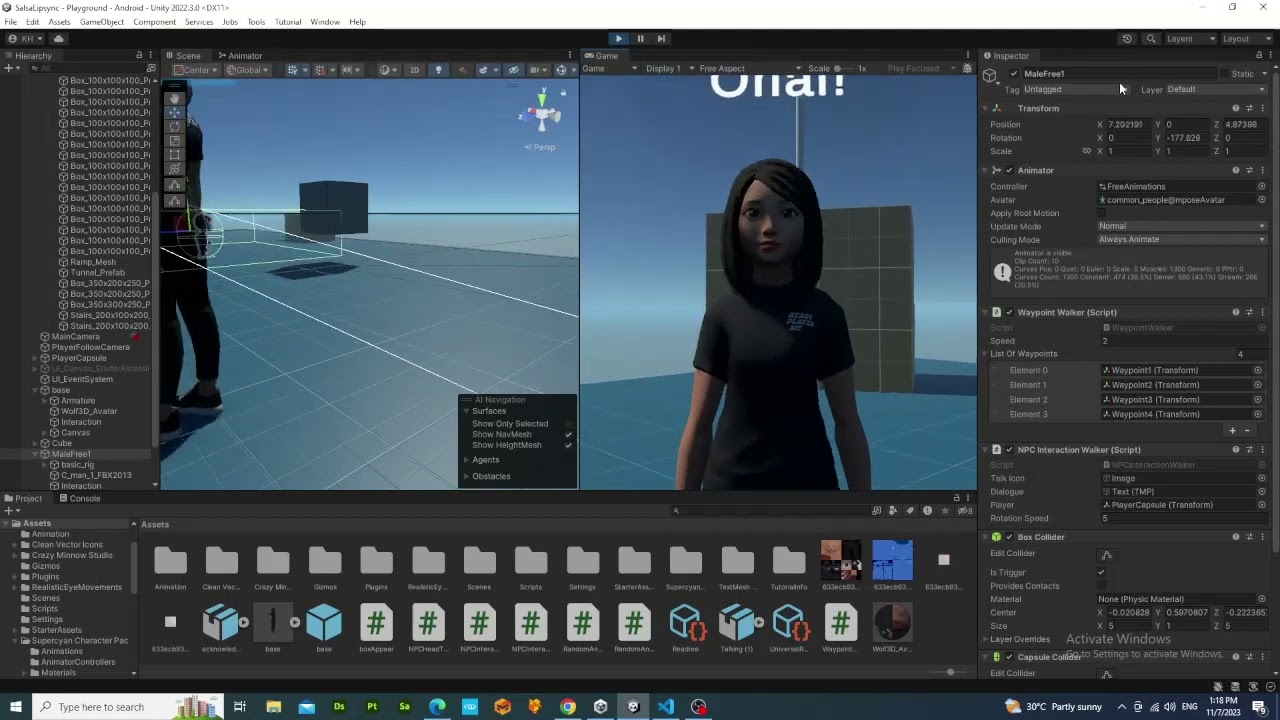Screen dimensions: 1280x720
Task: Select PlayerCapsule in the Hierarchy
Action: 78,358
